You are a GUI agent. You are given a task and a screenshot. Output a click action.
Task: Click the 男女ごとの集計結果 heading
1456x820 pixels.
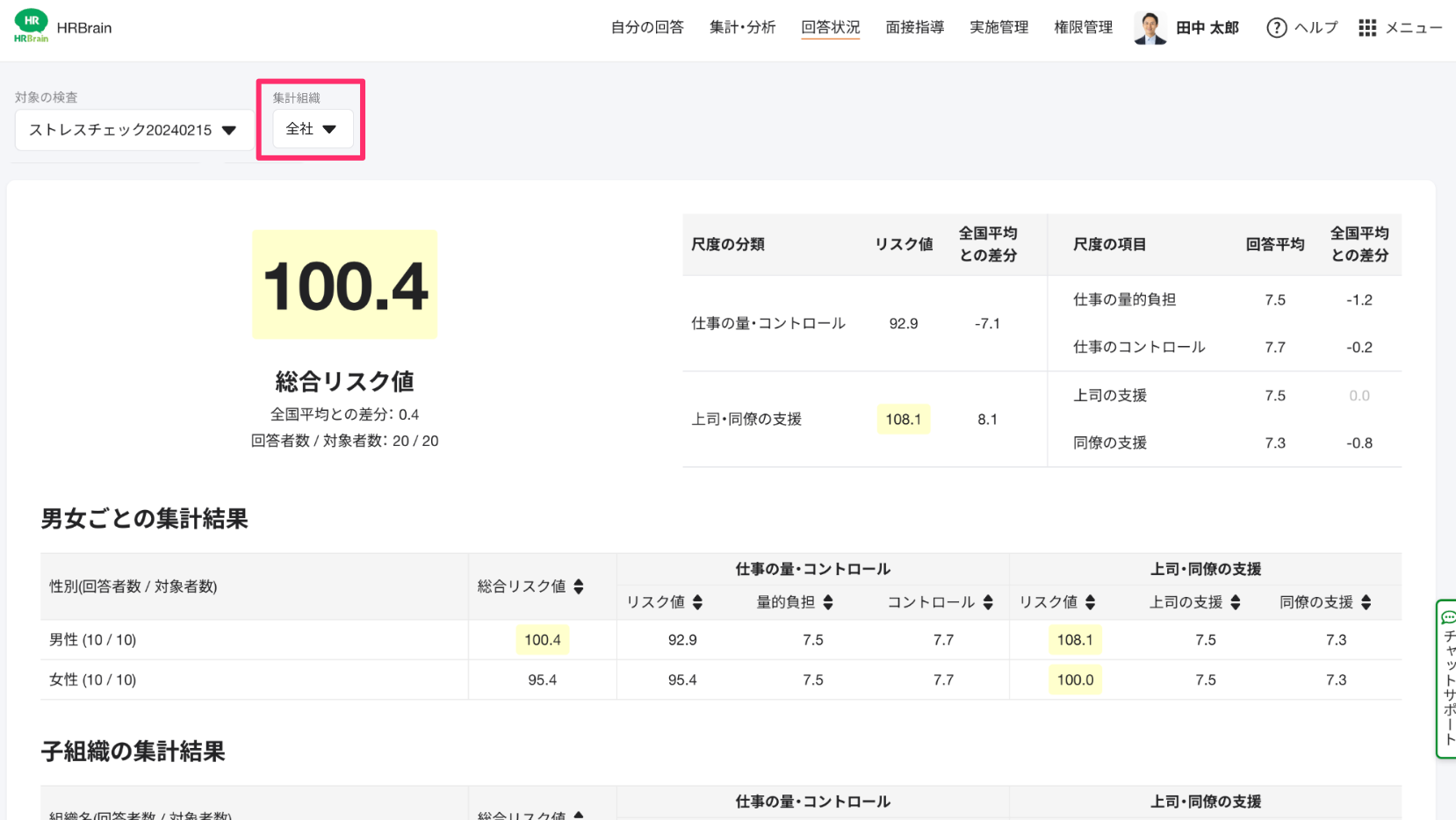145,519
